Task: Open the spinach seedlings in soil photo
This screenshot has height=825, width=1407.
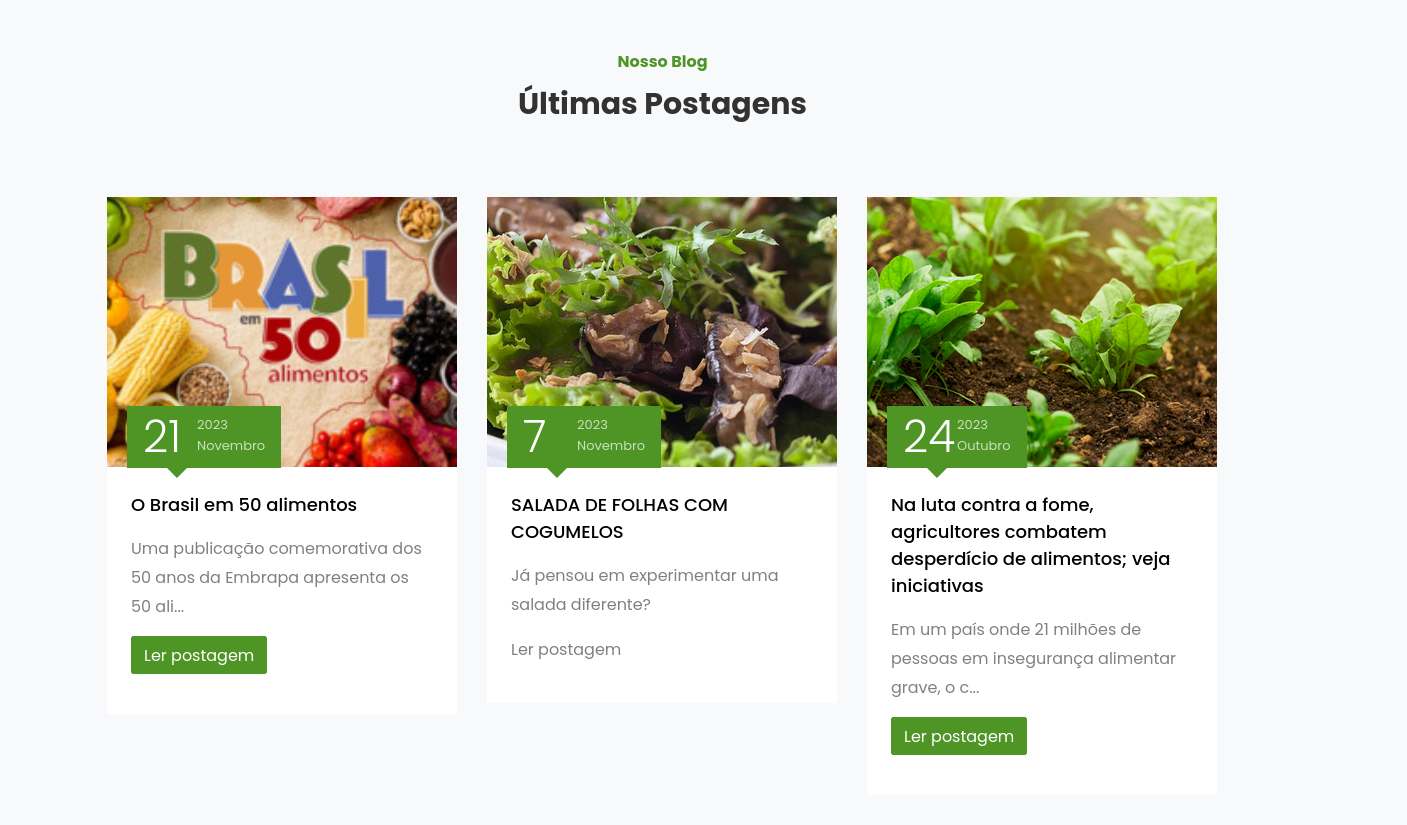Action: 1042,332
